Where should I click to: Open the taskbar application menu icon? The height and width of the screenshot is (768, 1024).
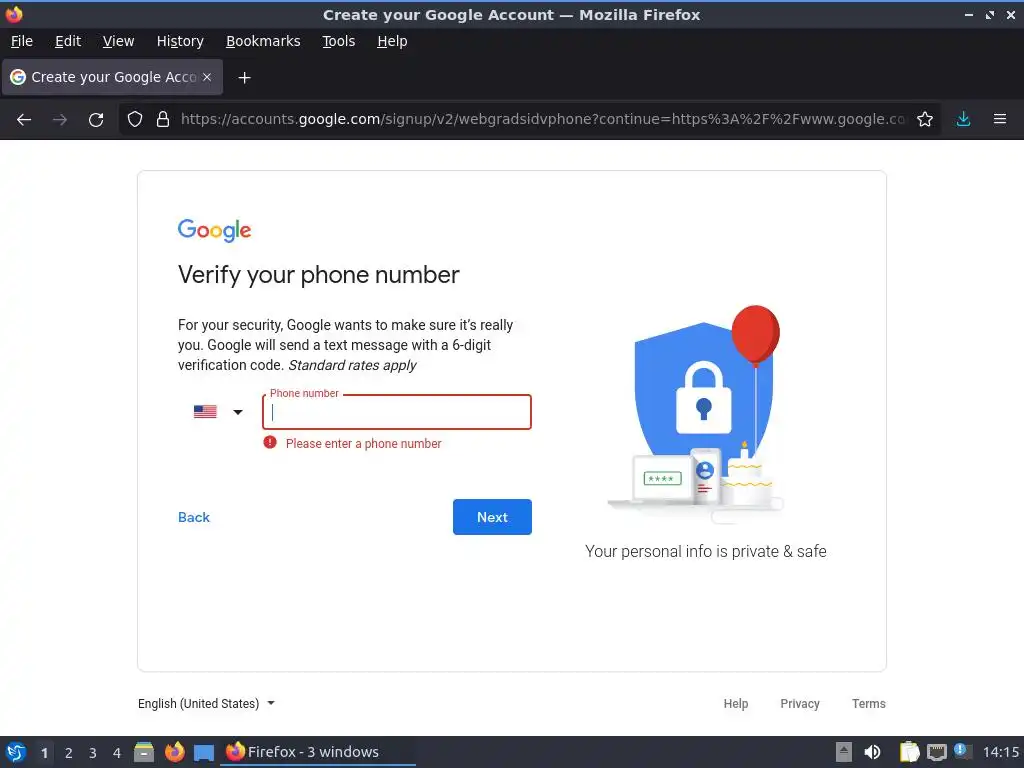point(16,752)
